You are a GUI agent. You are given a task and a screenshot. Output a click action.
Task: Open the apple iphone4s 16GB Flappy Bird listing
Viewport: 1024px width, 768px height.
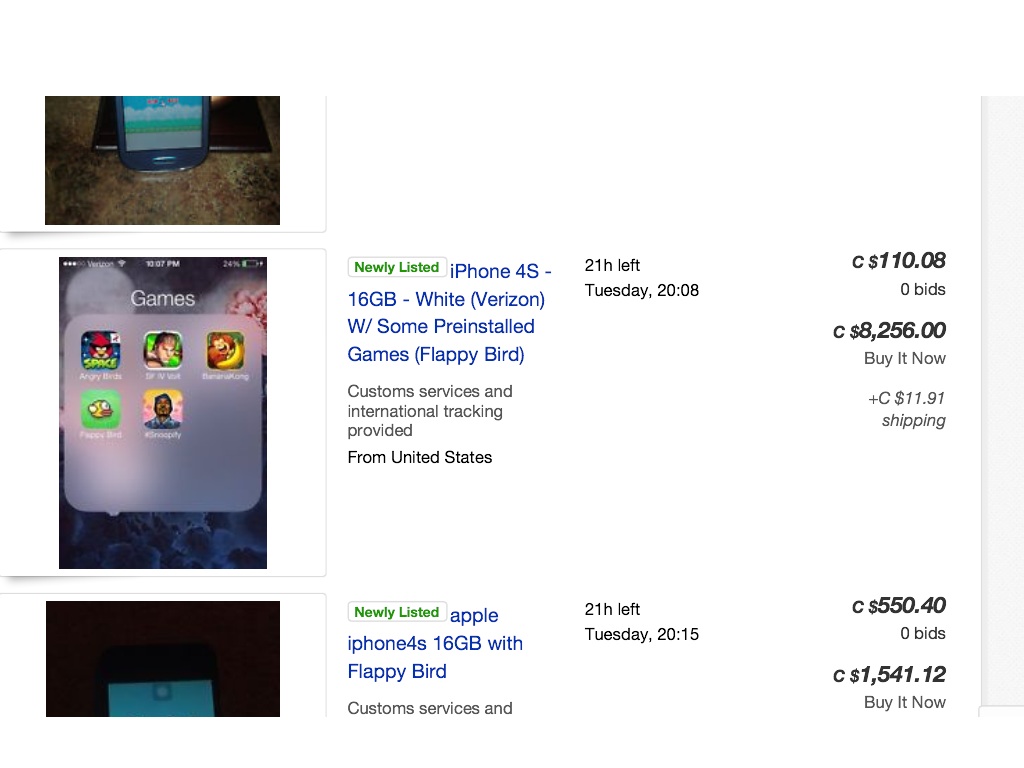pos(435,643)
